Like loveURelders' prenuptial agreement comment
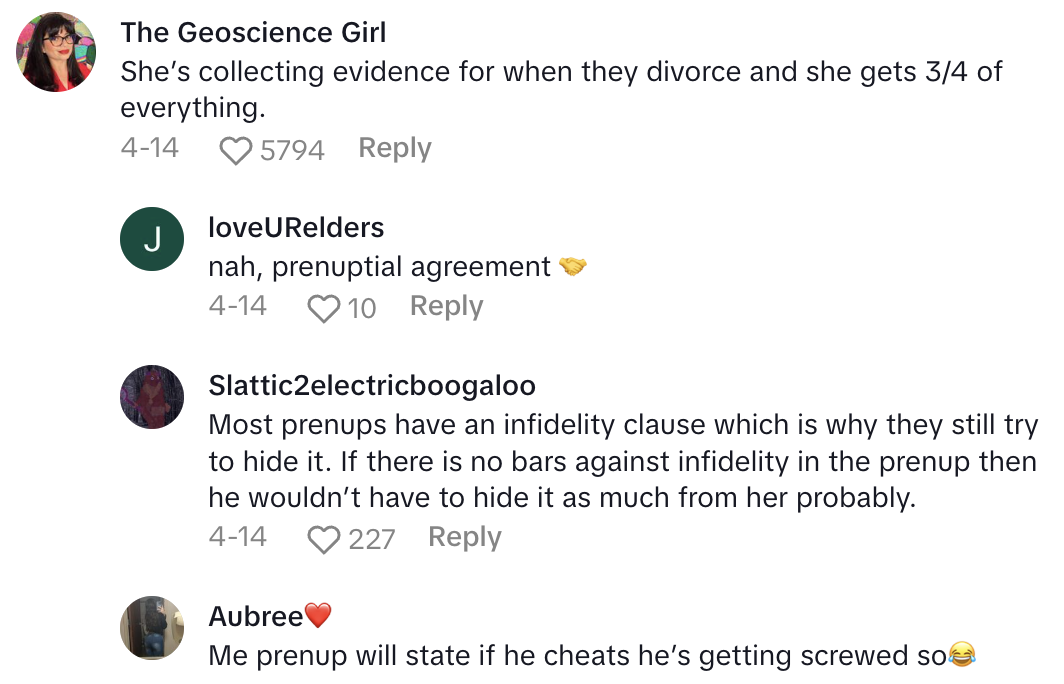Image resolution: width=1064 pixels, height=684 pixels. pos(324,308)
